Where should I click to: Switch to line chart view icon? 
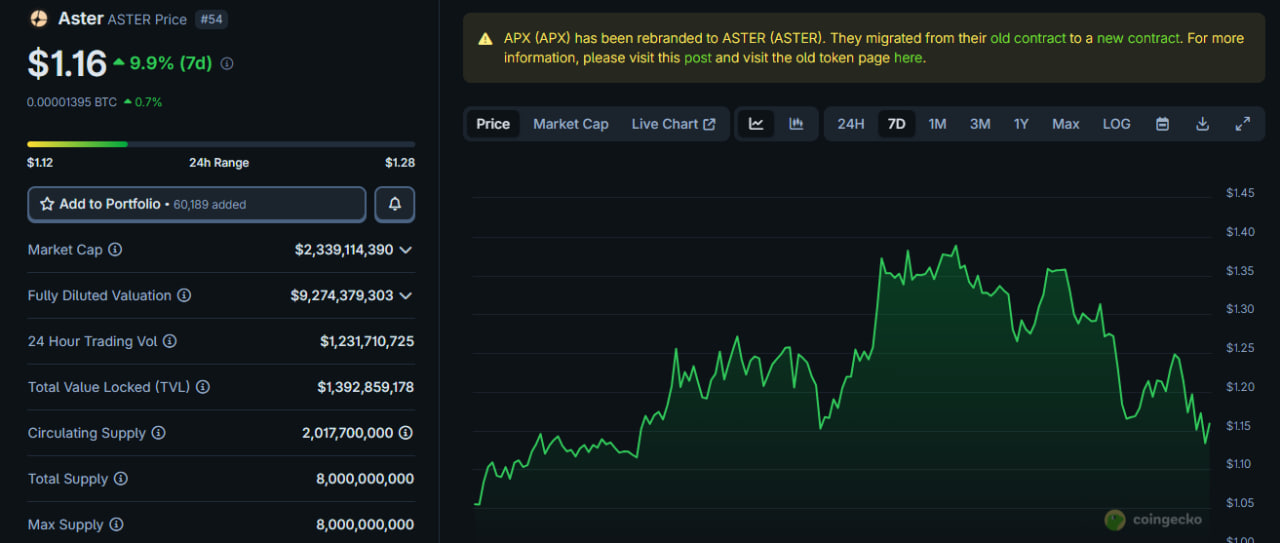coord(756,124)
